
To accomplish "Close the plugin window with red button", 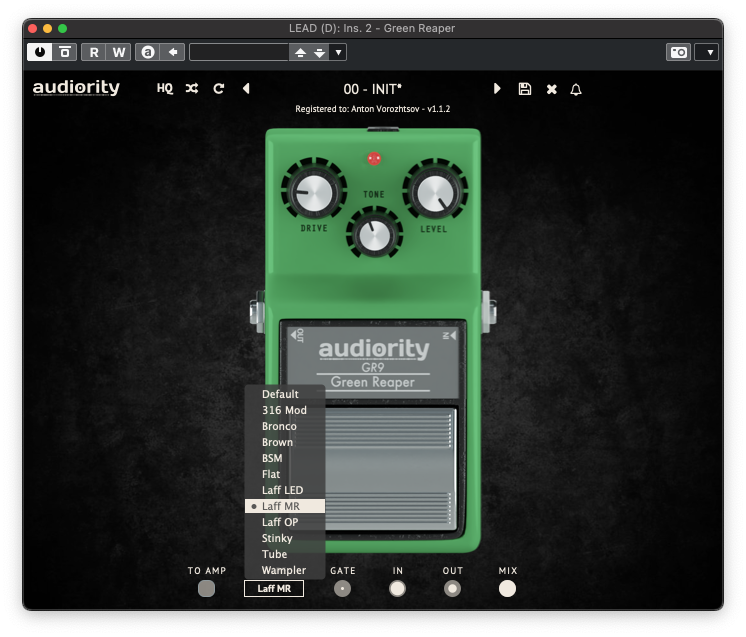I will tap(32, 29).
